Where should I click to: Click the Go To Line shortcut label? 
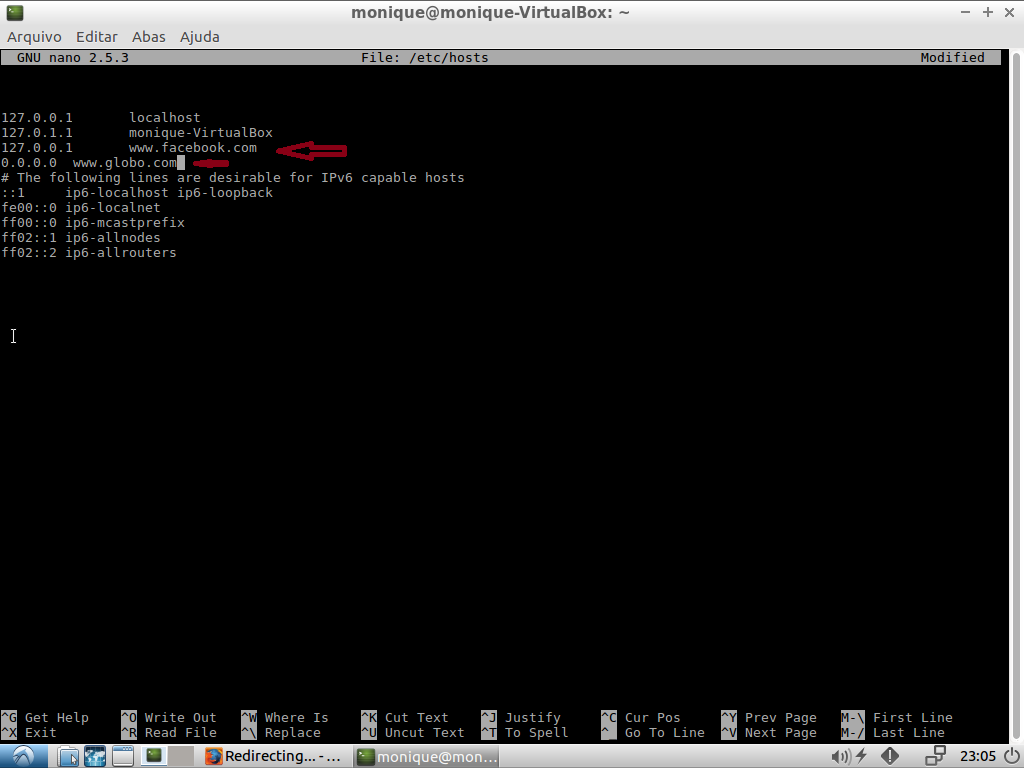[x=664, y=733]
